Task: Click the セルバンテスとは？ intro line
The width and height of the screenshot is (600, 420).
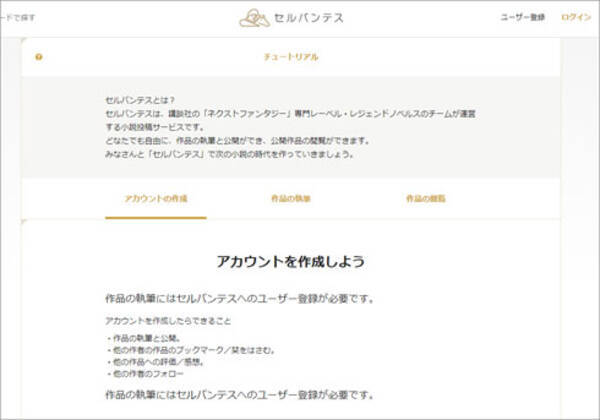Action: (x=140, y=102)
